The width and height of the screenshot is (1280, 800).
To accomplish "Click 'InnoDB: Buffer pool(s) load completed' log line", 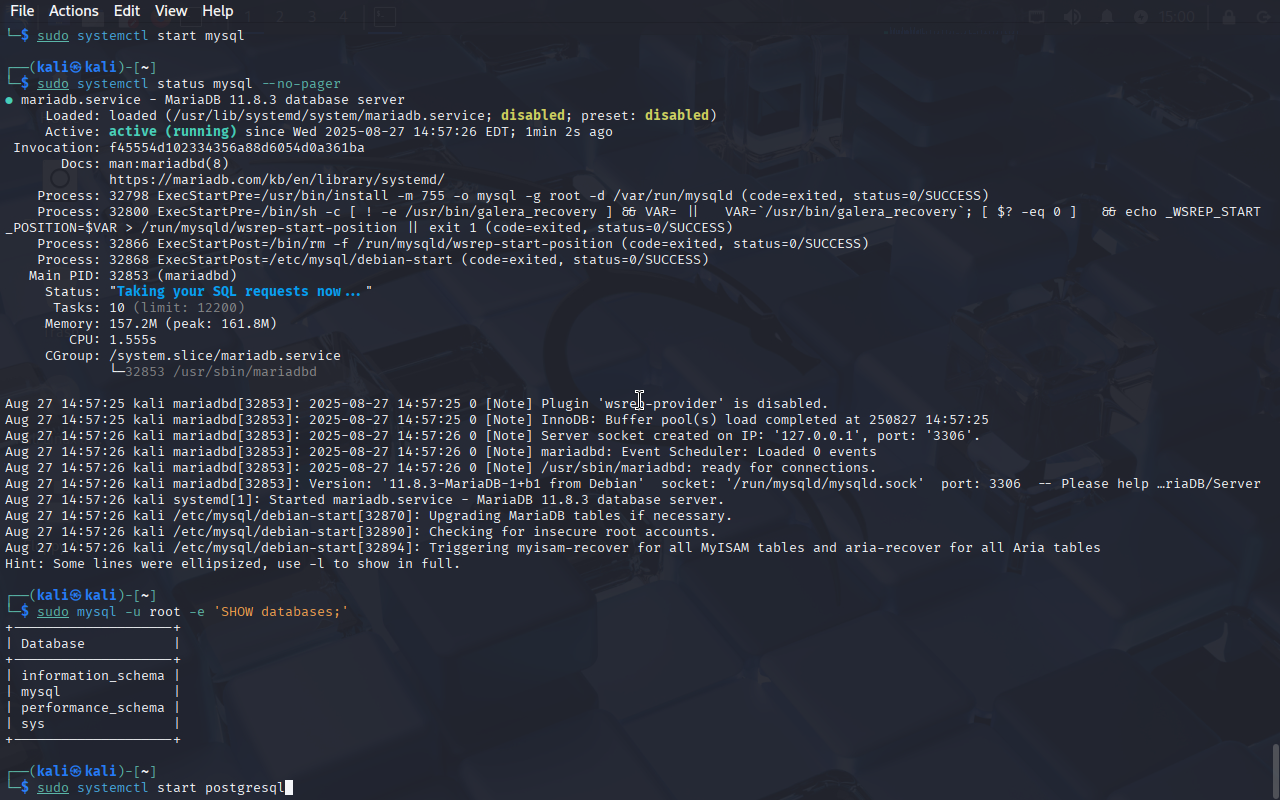I will [x=497, y=420].
